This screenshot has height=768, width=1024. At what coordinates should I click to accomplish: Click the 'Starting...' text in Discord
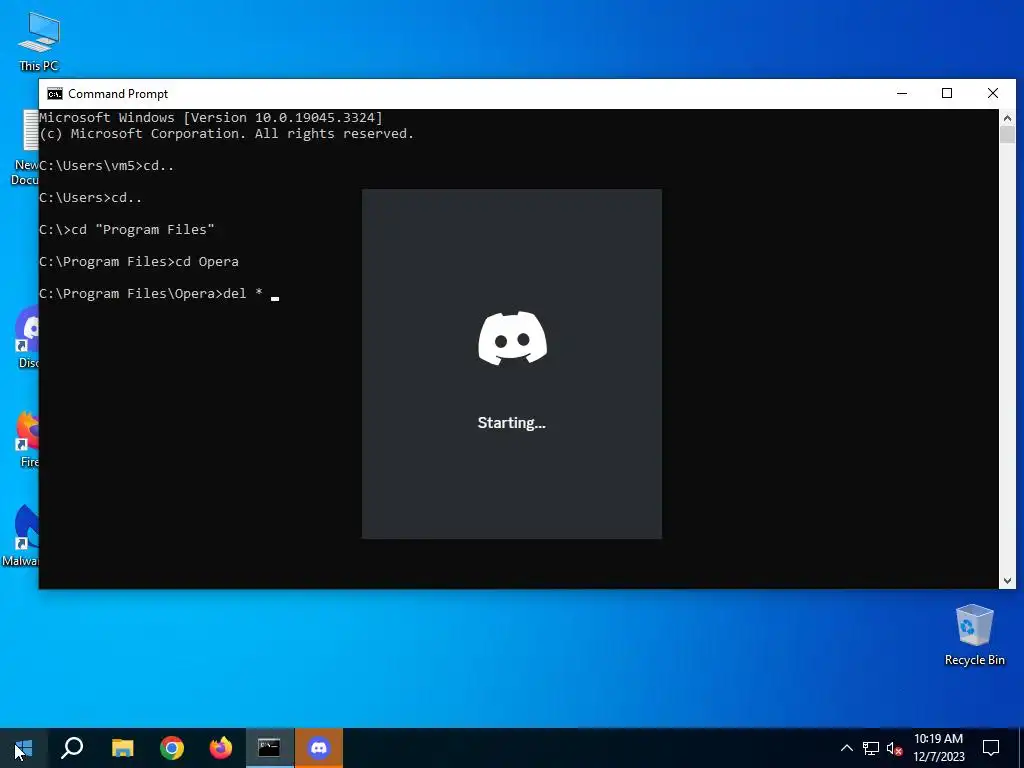[x=511, y=423]
